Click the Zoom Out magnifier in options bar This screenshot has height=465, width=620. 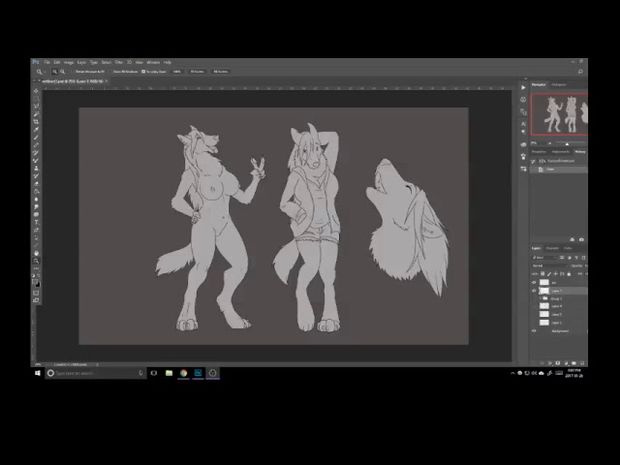coord(62,72)
